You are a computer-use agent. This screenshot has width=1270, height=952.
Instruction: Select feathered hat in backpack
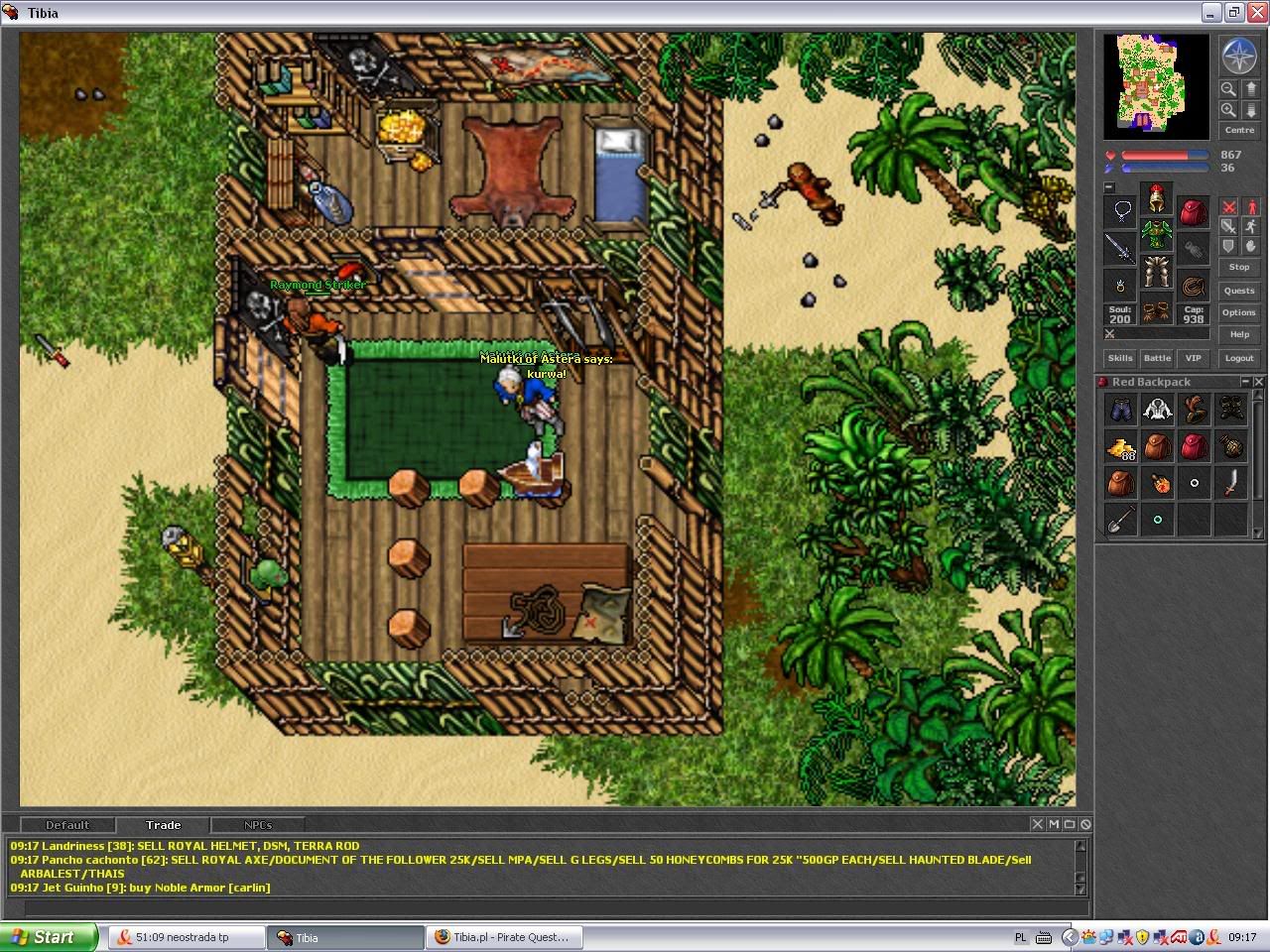(1195, 409)
